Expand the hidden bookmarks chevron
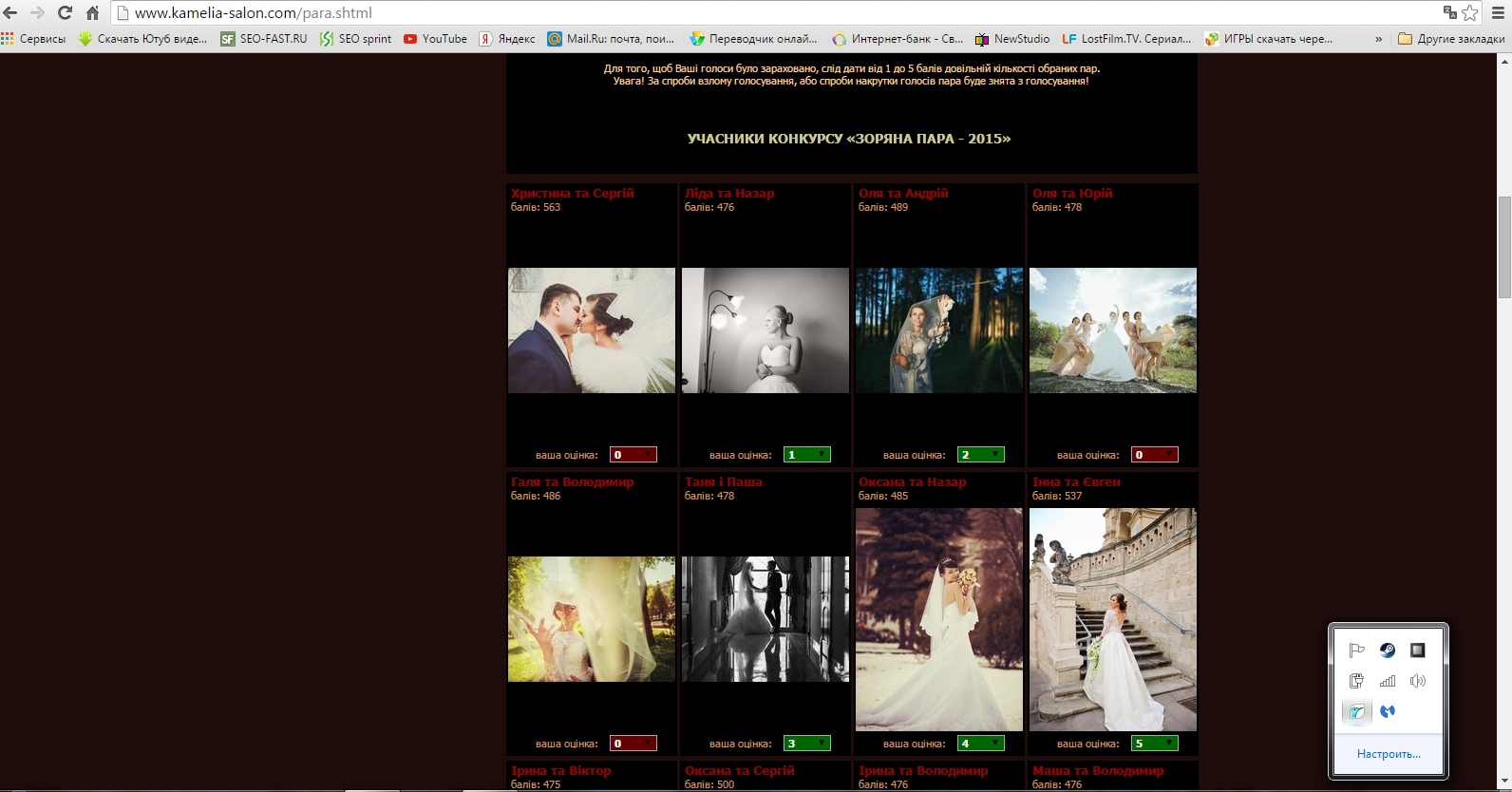Screen dimensions: 1512x792 point(1378,39)
